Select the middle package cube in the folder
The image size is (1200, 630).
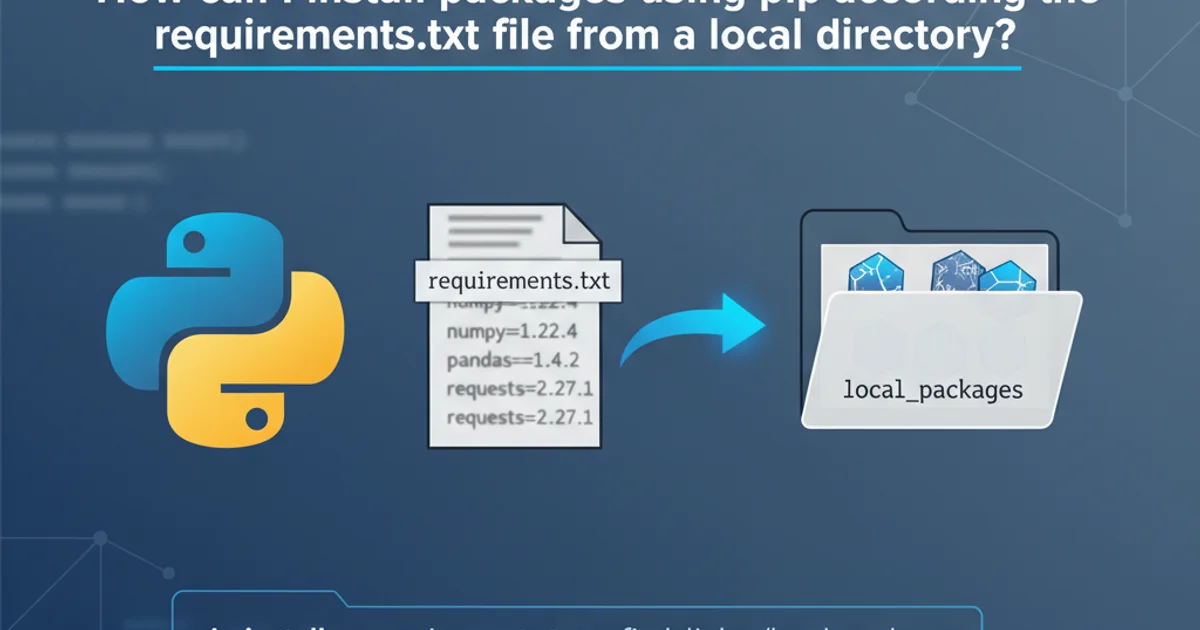point(953,272)
